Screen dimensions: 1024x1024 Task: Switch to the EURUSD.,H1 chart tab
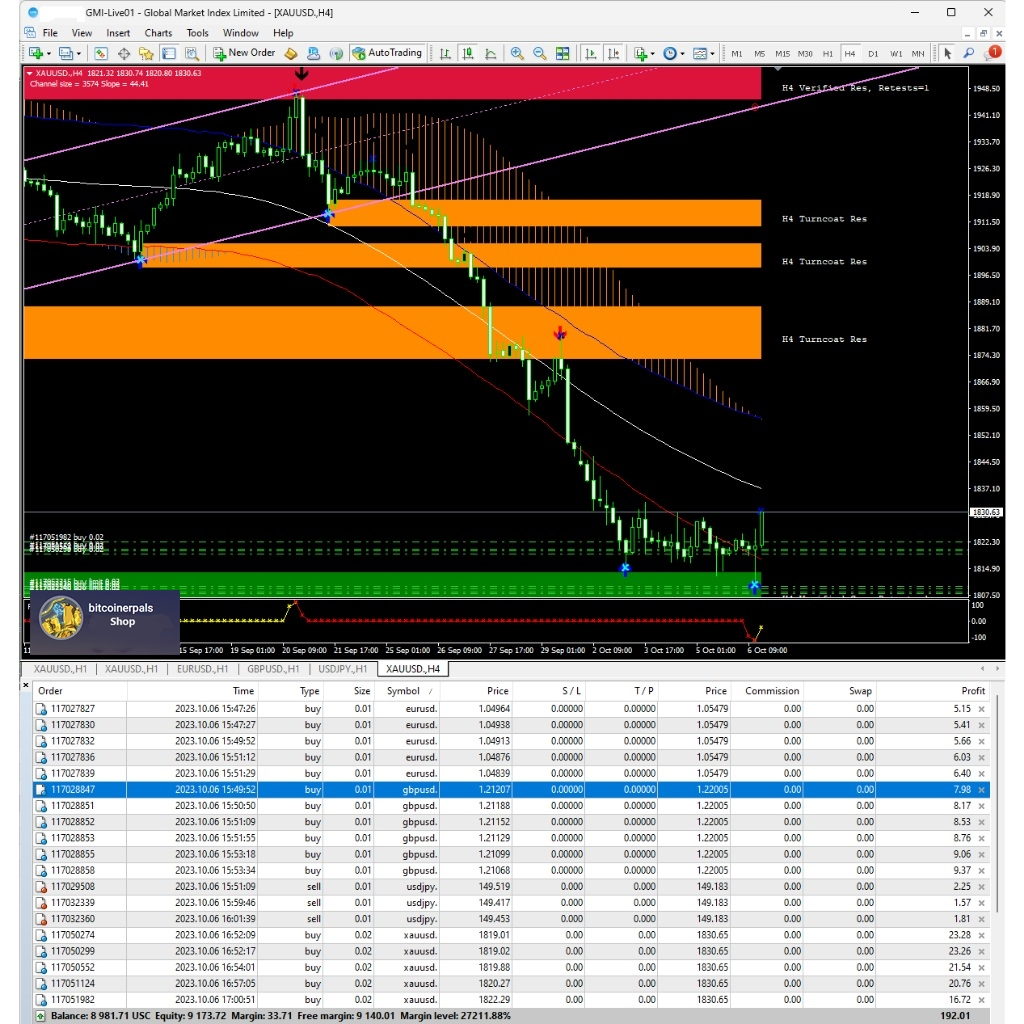(203, 669)
